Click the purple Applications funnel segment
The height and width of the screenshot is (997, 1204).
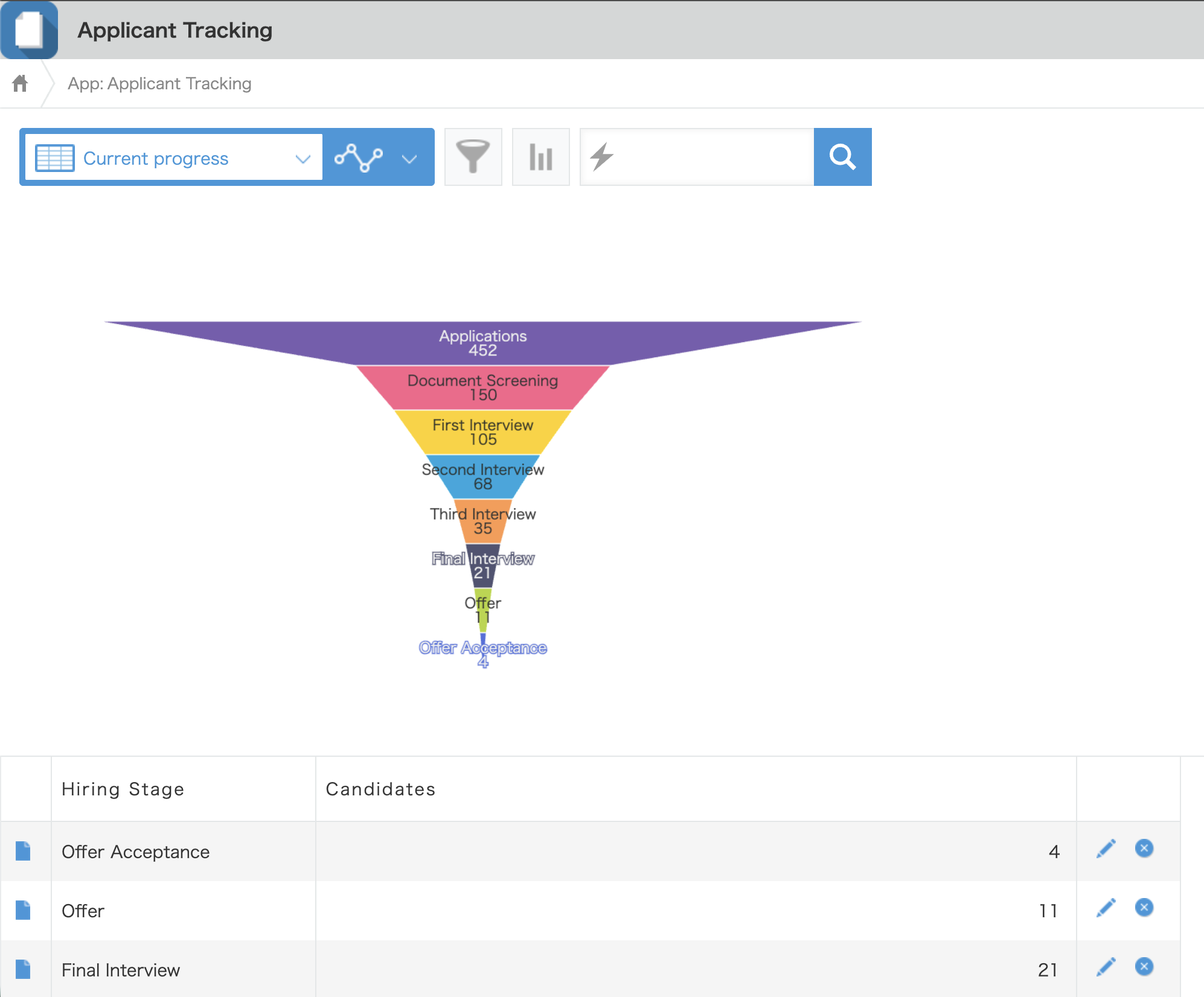pyautogui.click(x=483, y=343)
